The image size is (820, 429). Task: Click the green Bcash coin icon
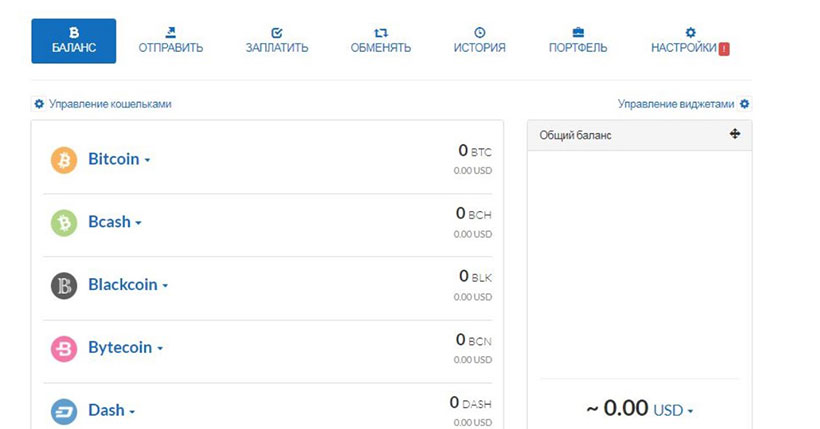[64, 223]
